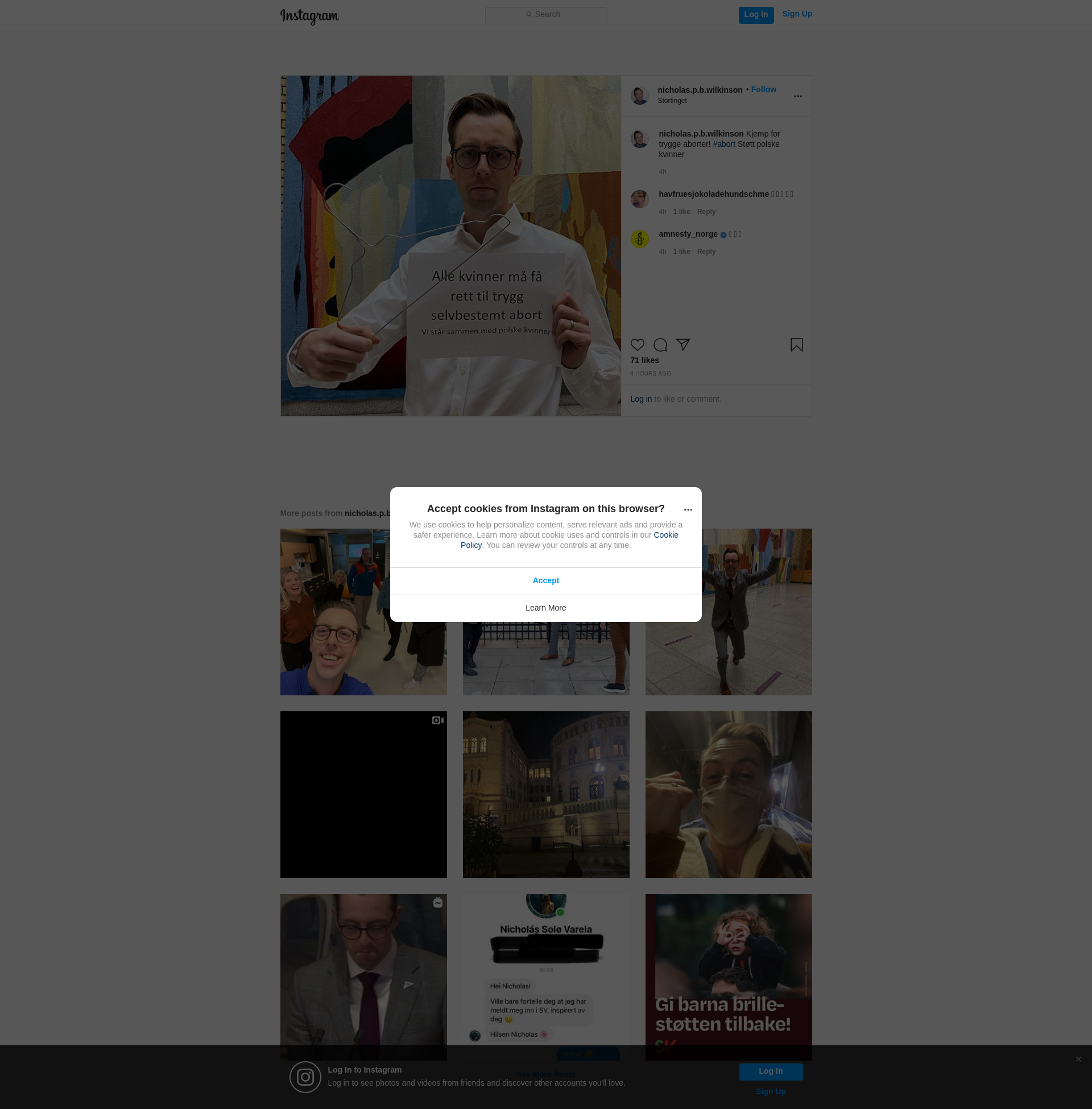
Task: Open post options three-dot menu
Action: (798, 96)
